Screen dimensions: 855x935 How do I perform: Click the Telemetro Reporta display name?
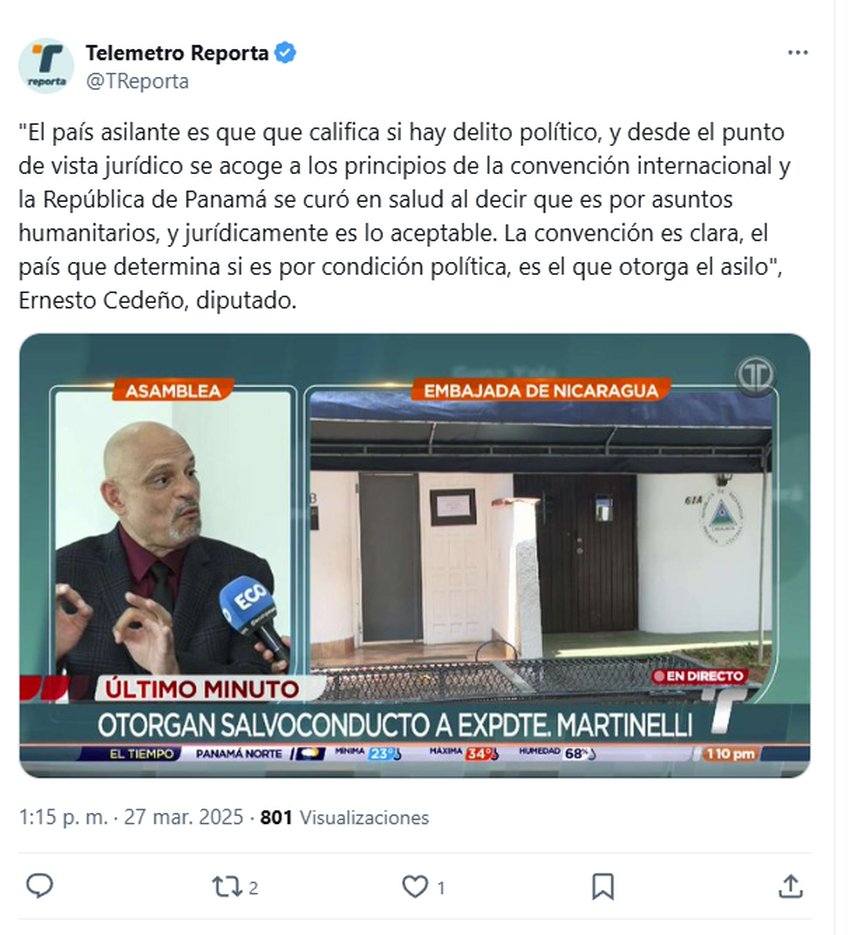point(177,53)
